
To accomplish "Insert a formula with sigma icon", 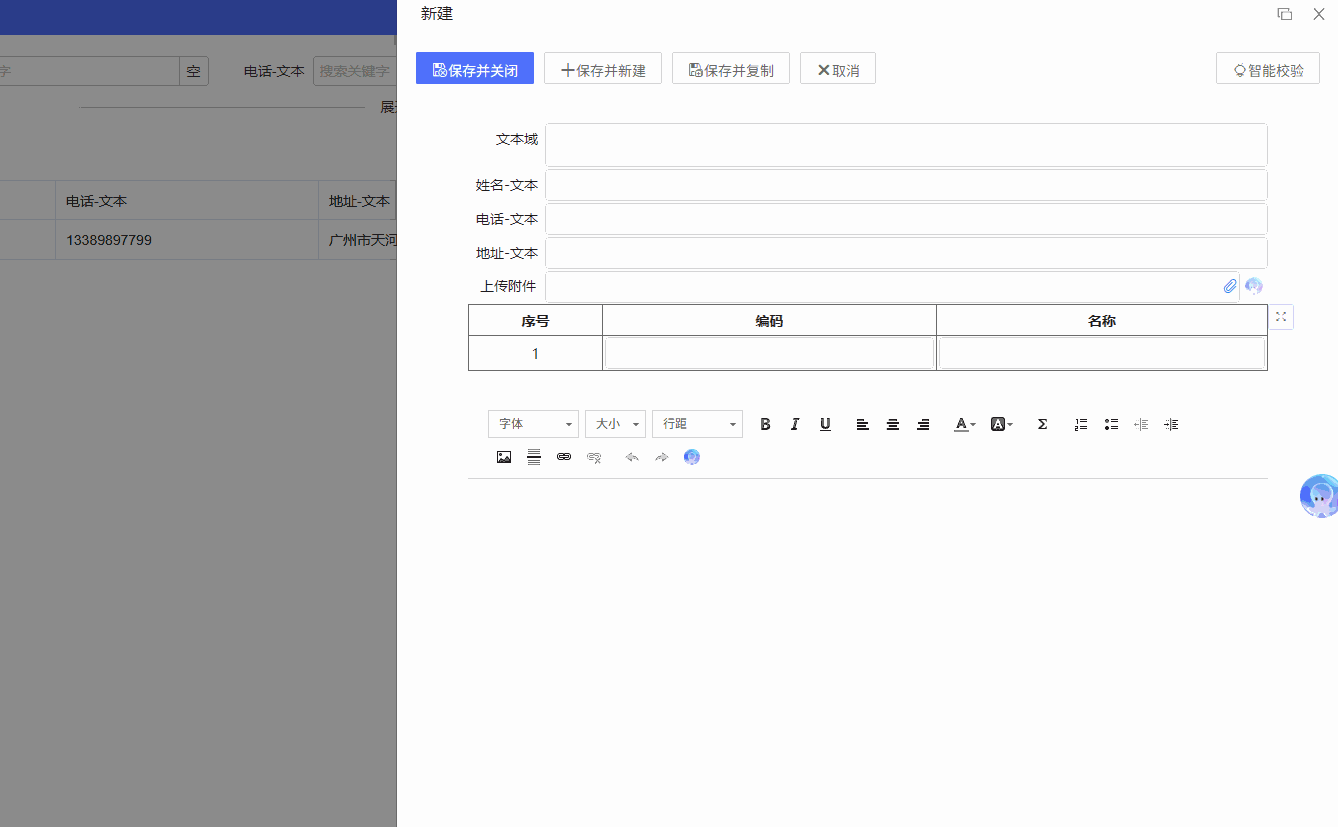I will pyautogui.click(x=1042, y=424).
